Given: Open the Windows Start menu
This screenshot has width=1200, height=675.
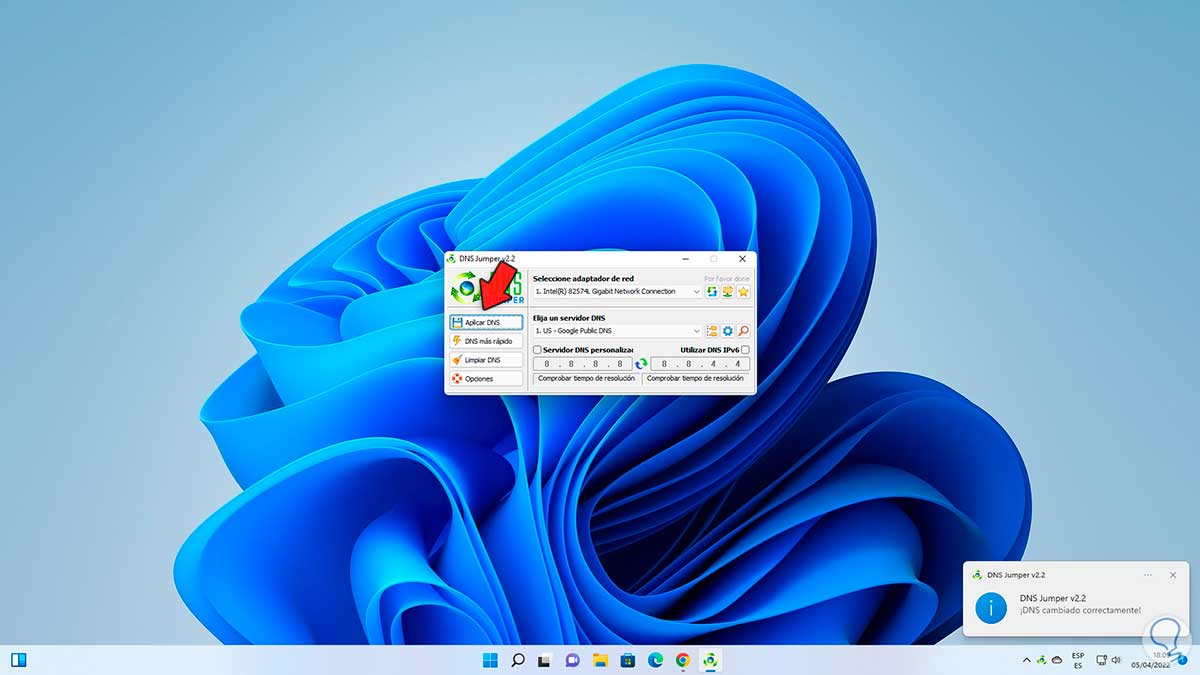Looking at the screenshot, I should tap(490, 660).
